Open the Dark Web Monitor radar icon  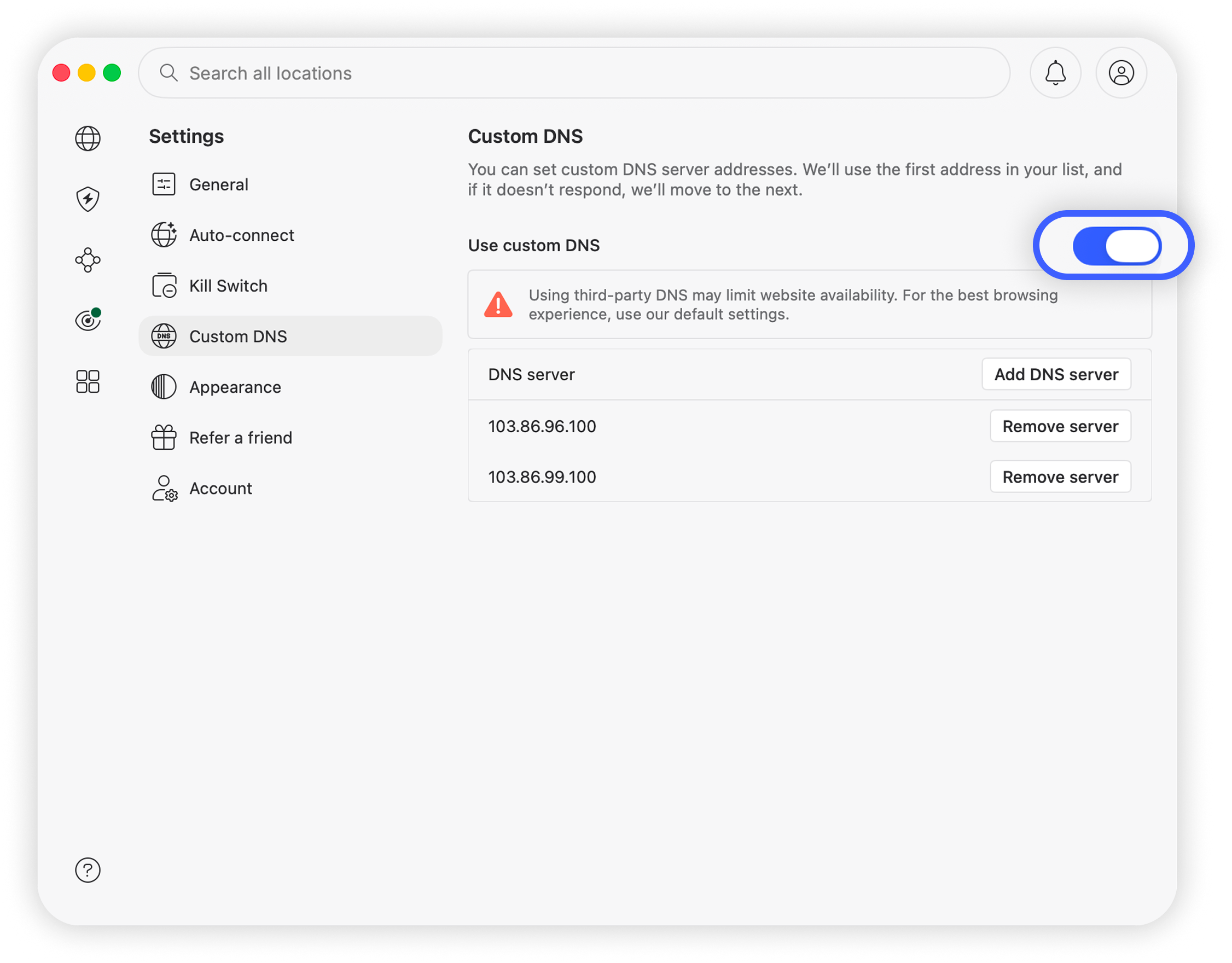(88, 320)
